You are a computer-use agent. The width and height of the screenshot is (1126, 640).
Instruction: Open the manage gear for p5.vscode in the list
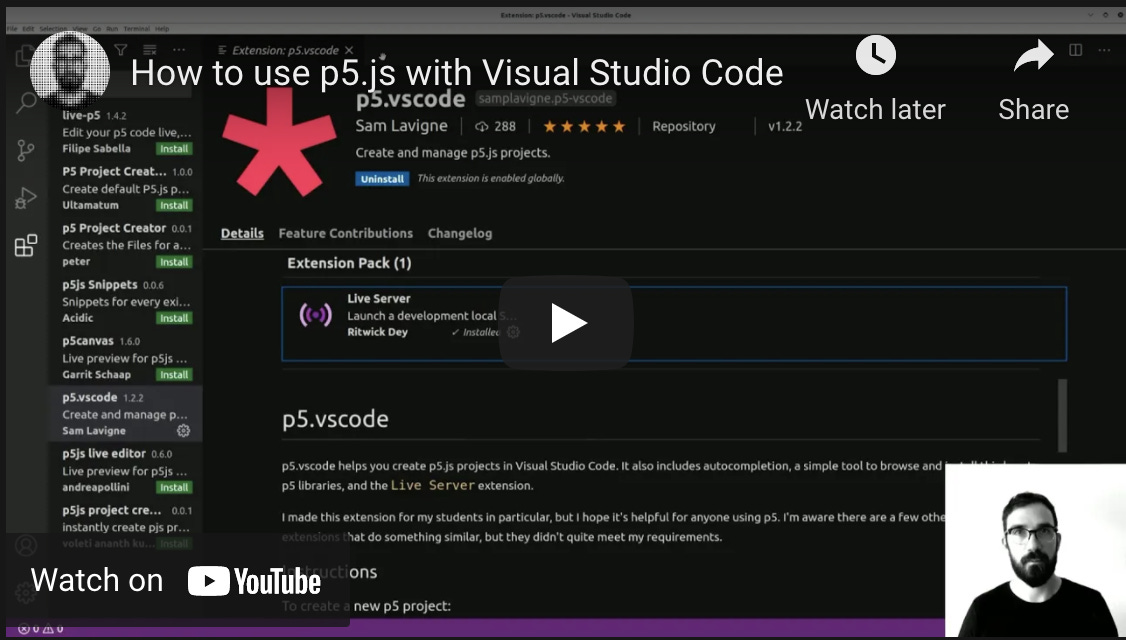coord(183,431)
